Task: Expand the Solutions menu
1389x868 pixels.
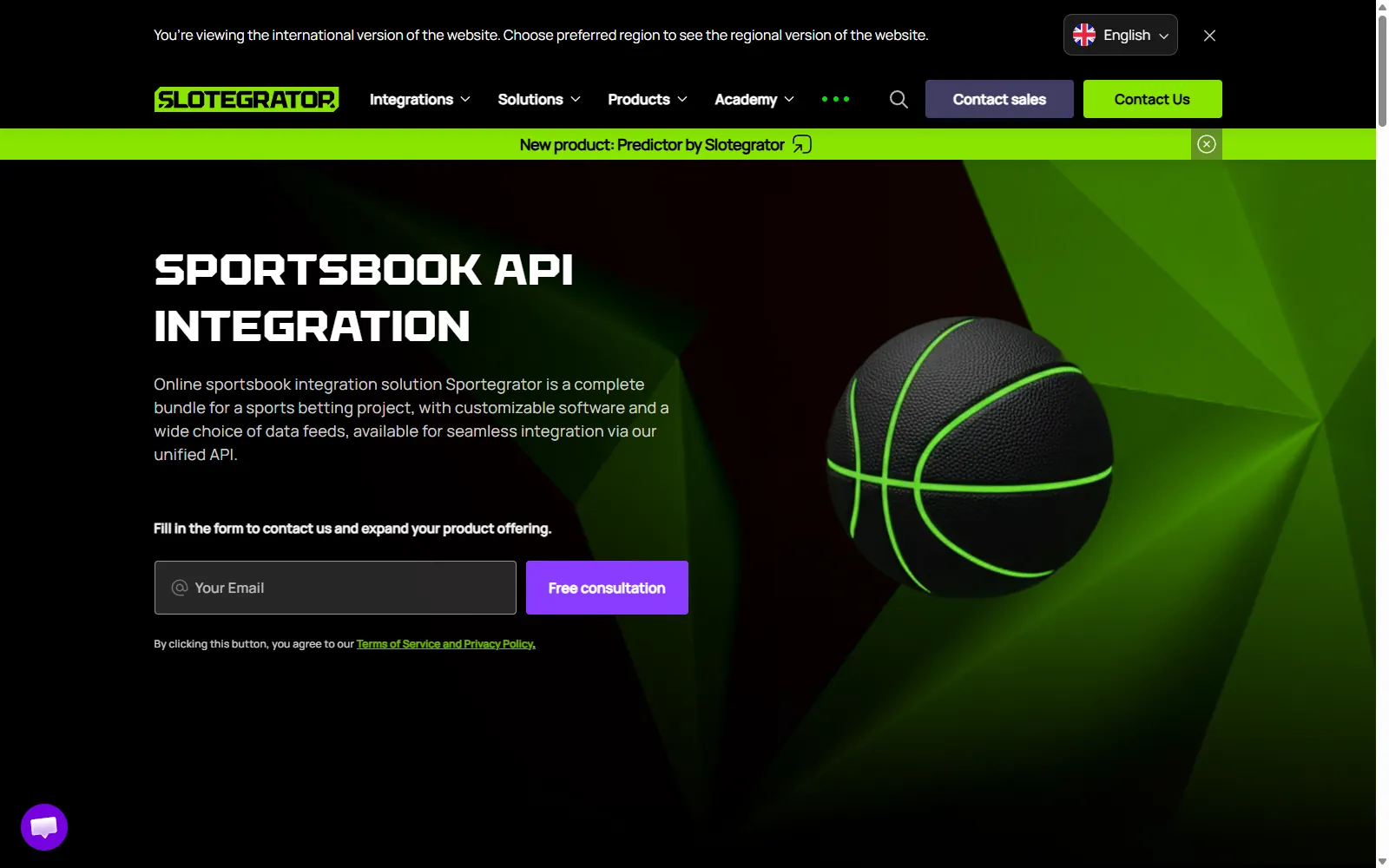Action: click(539, 99)
